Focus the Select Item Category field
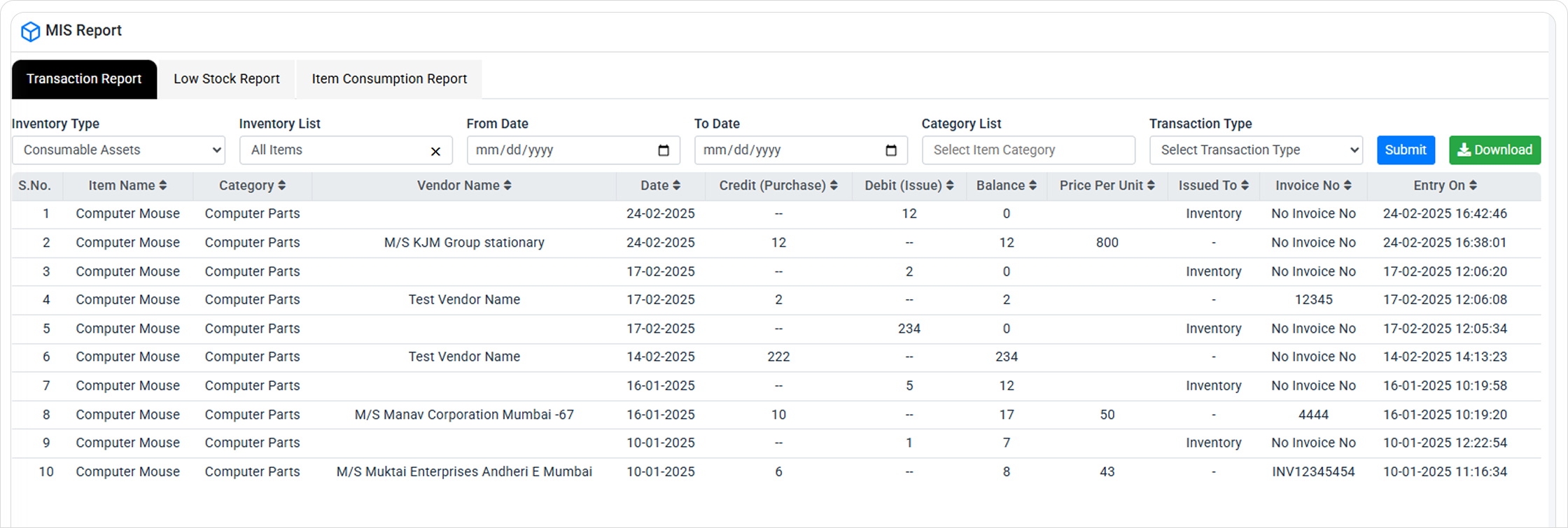This screenshot has height=528, width=1568. click(1028, 150)
